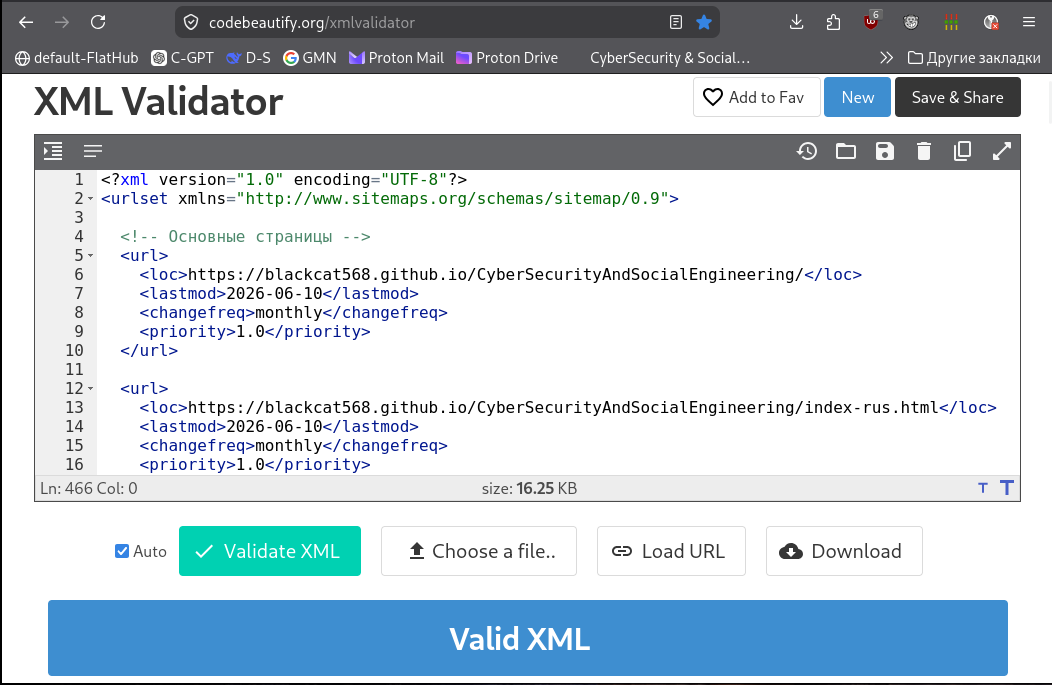Open the folder icon in editor toolbar
This screenshot has height=685, width=1052.
point(845,151)
